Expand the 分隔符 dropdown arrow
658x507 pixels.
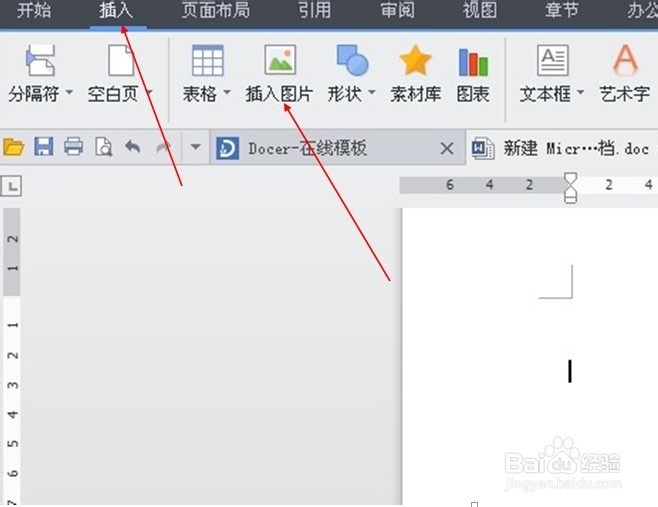(69, 91)
